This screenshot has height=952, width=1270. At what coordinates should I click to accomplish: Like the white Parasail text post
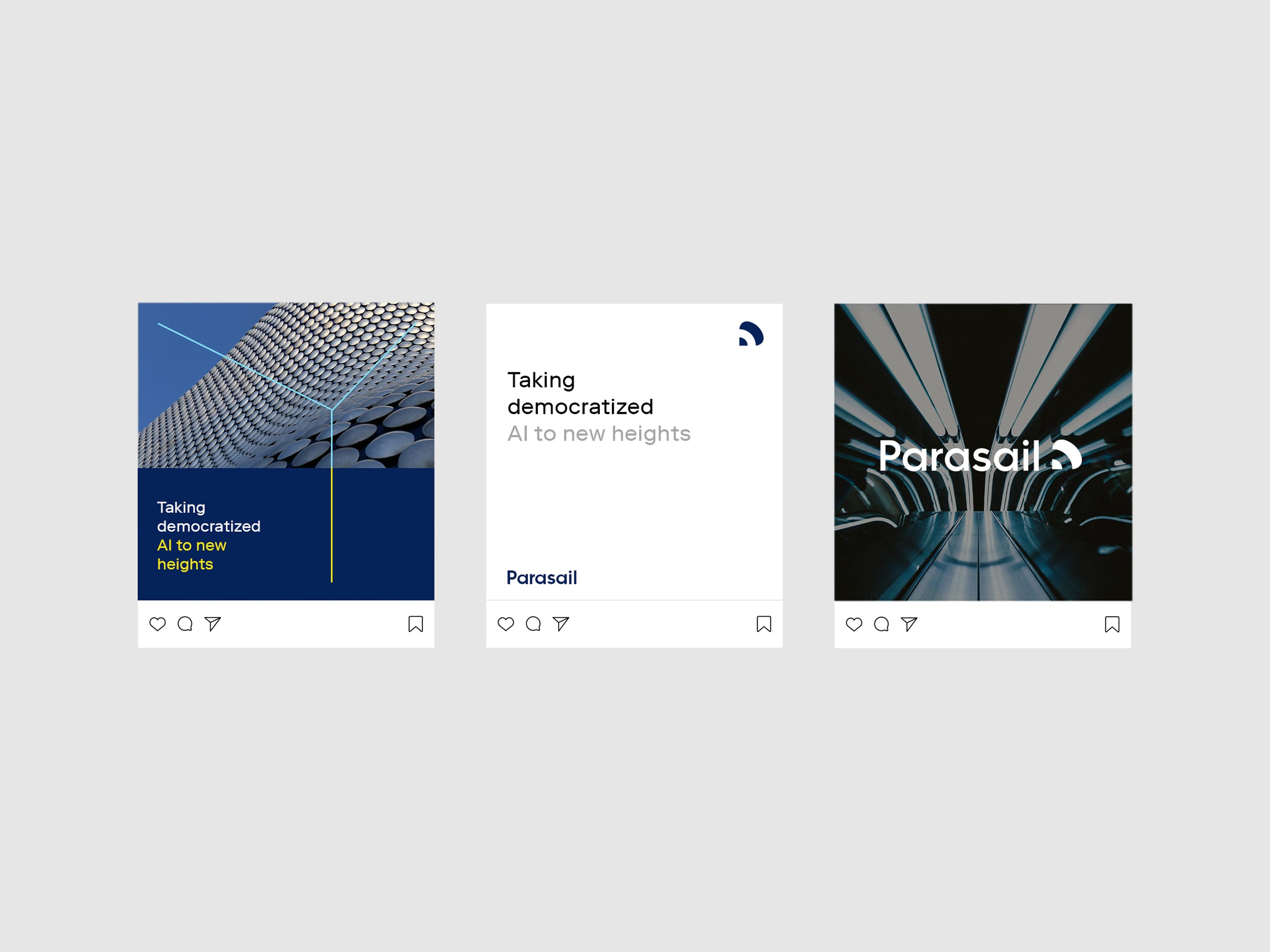[x=506, y=624]
